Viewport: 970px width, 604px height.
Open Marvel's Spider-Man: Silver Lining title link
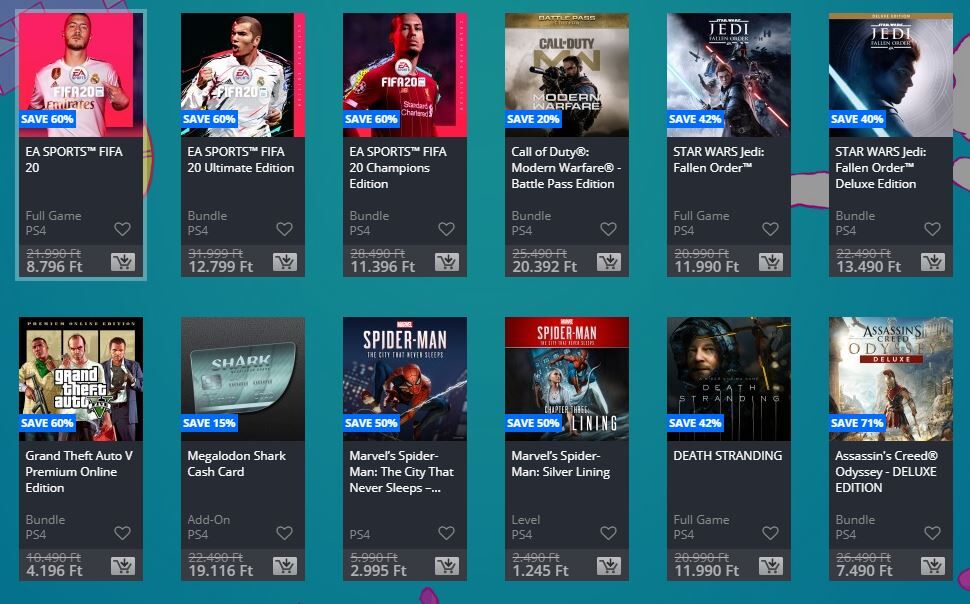click(560, 464)
